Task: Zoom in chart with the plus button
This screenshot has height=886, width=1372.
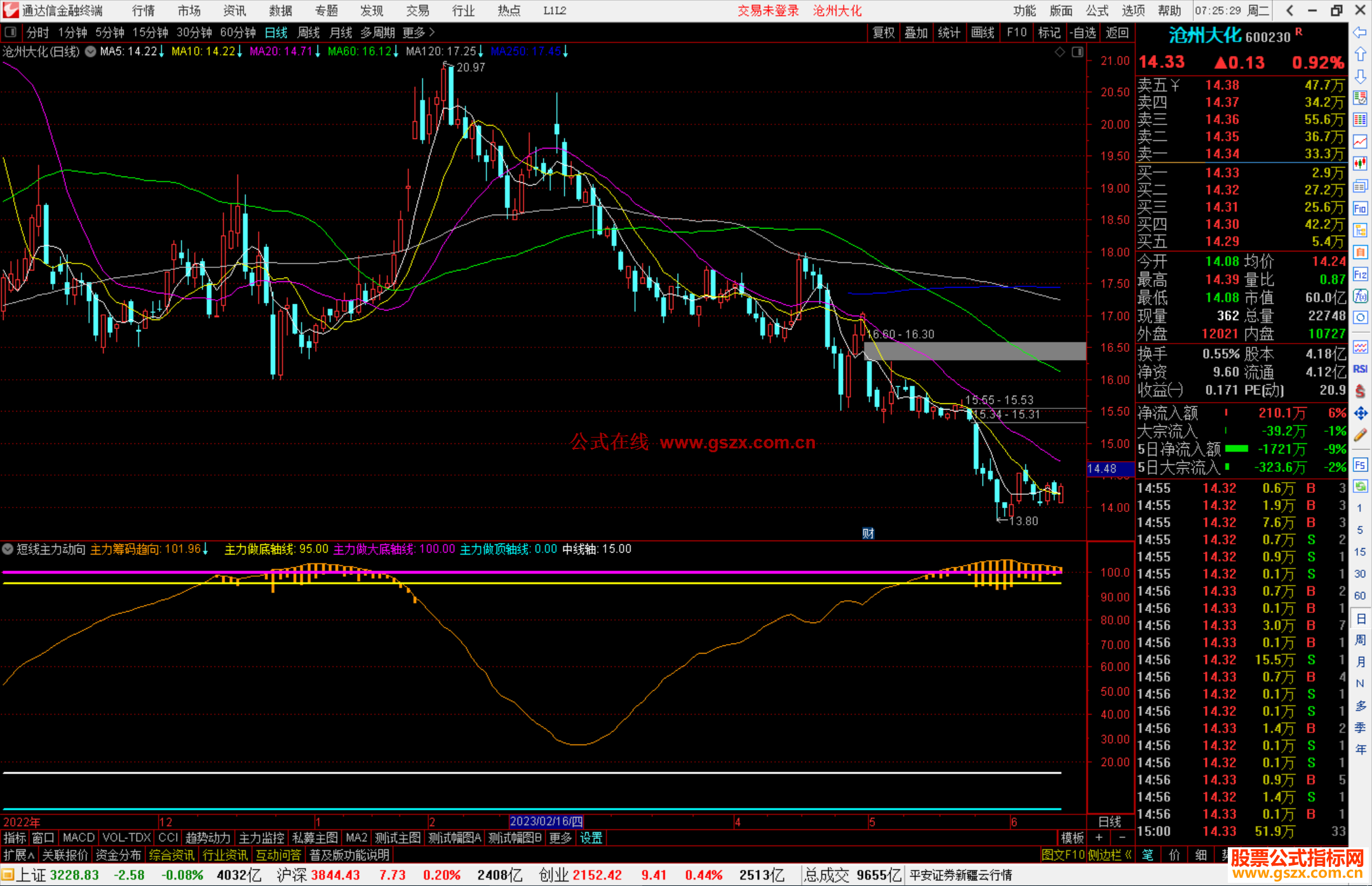Action: [1099, 838]
